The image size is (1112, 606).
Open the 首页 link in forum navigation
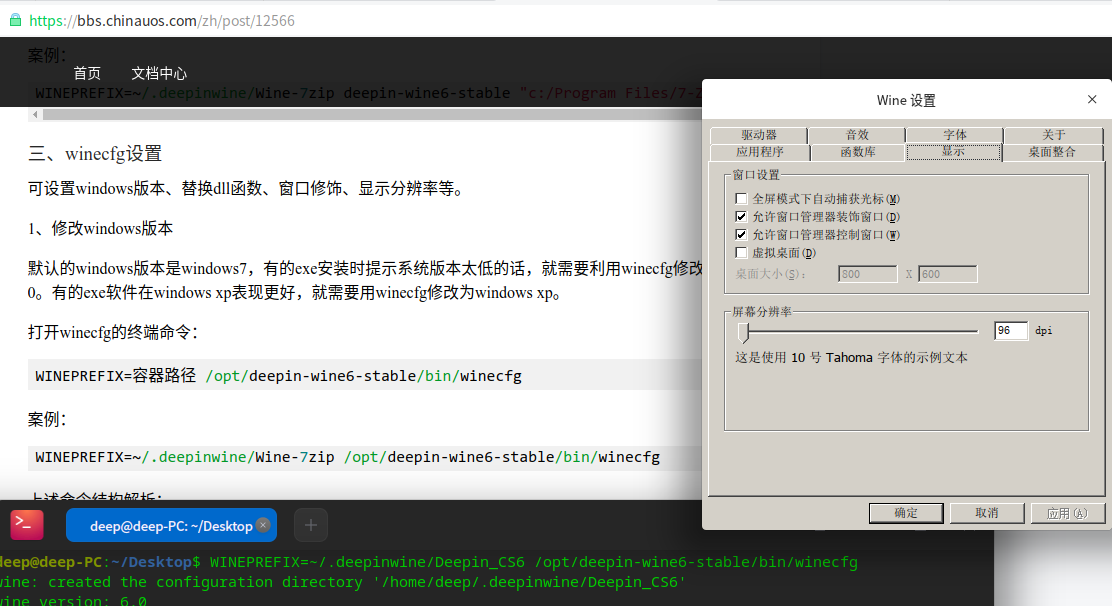point(87,73)
